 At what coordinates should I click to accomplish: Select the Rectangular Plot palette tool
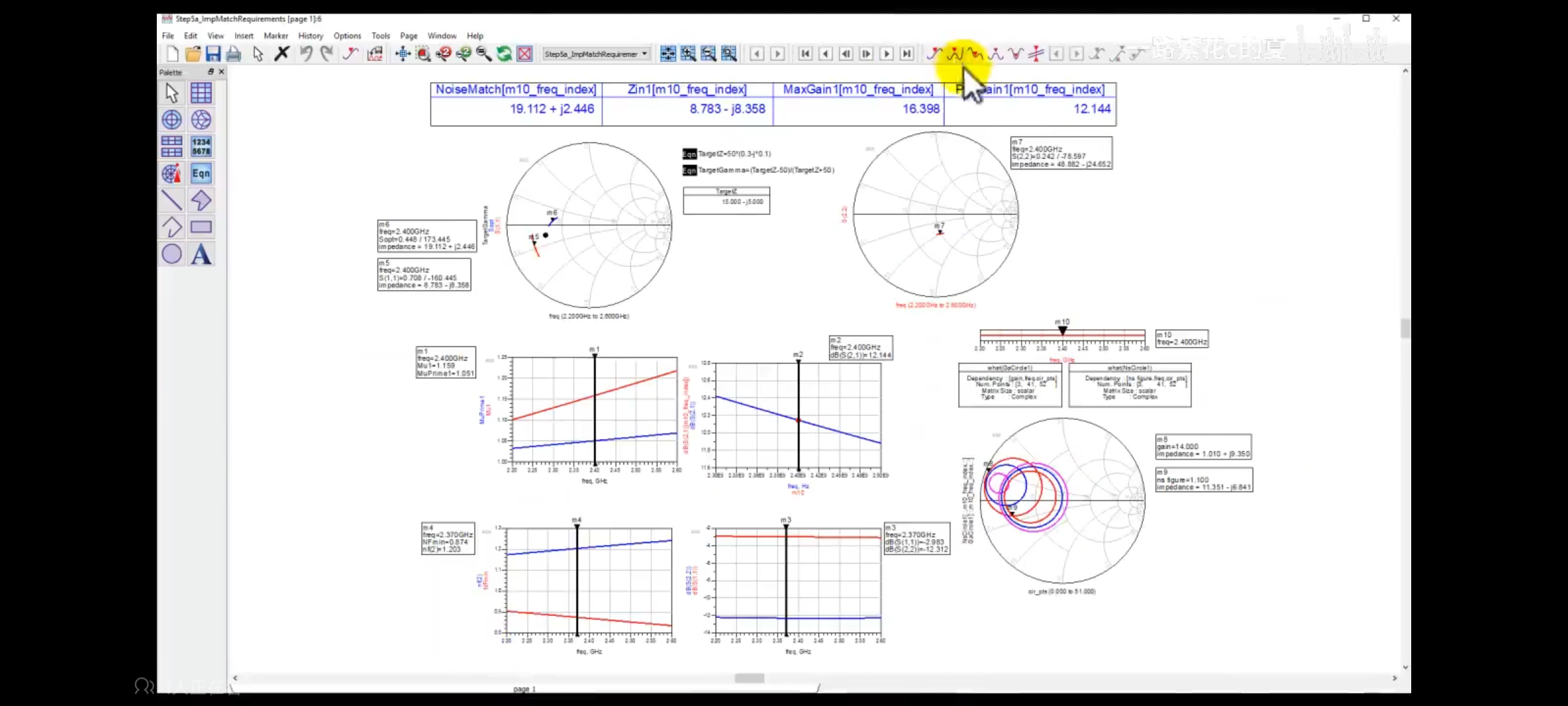coord(201,93)
